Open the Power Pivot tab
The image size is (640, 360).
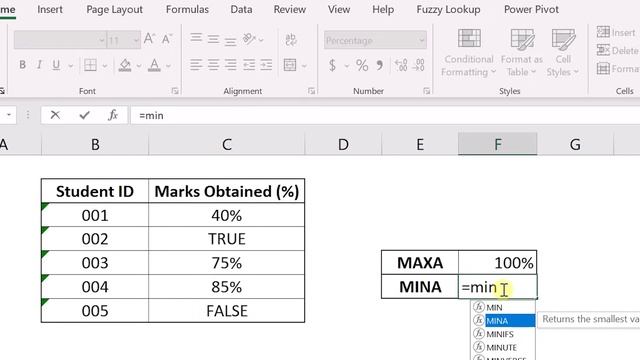click(531, 9)
